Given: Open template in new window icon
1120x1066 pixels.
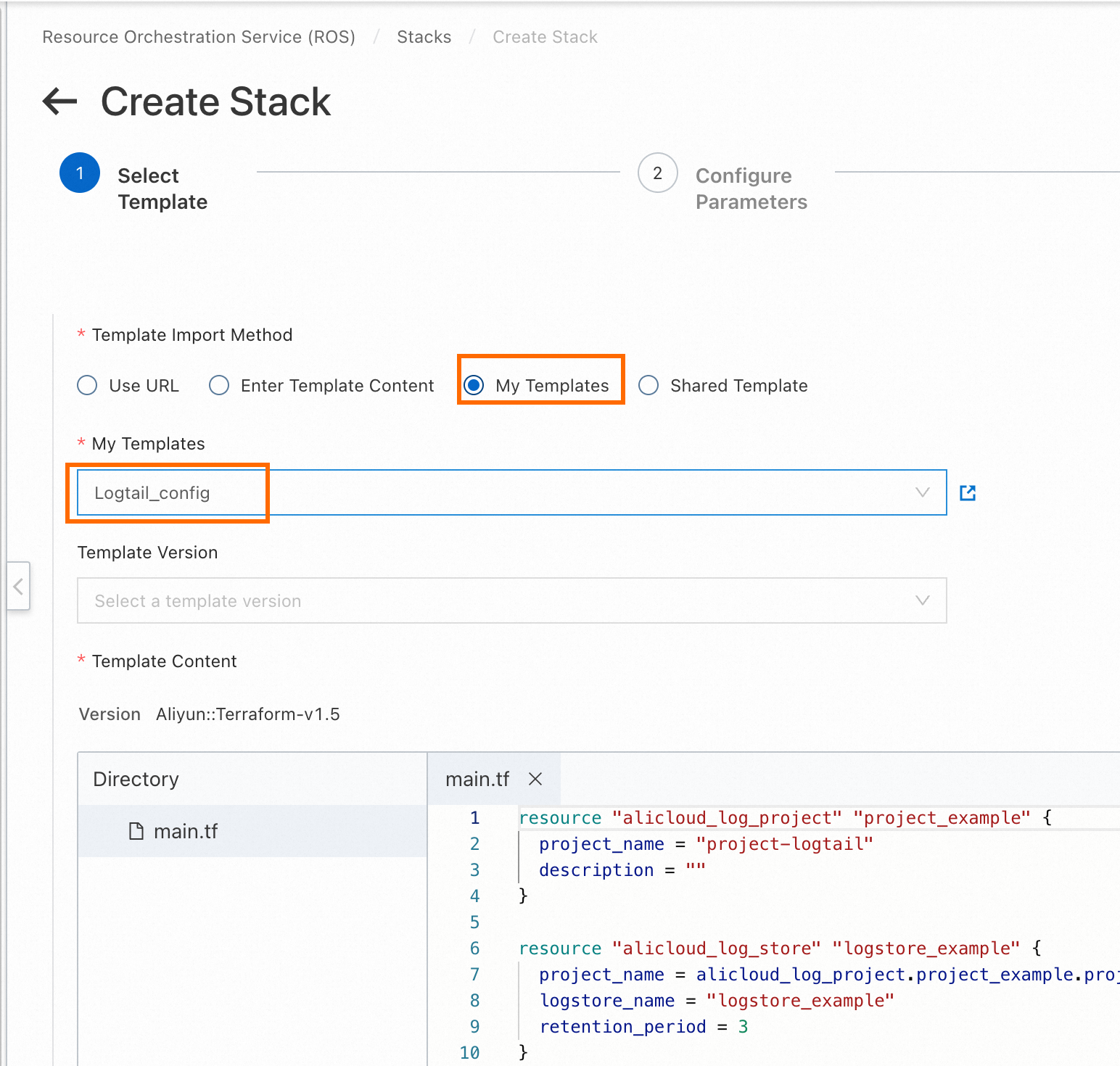Looking at the screenshot, I should coord(968,493).
